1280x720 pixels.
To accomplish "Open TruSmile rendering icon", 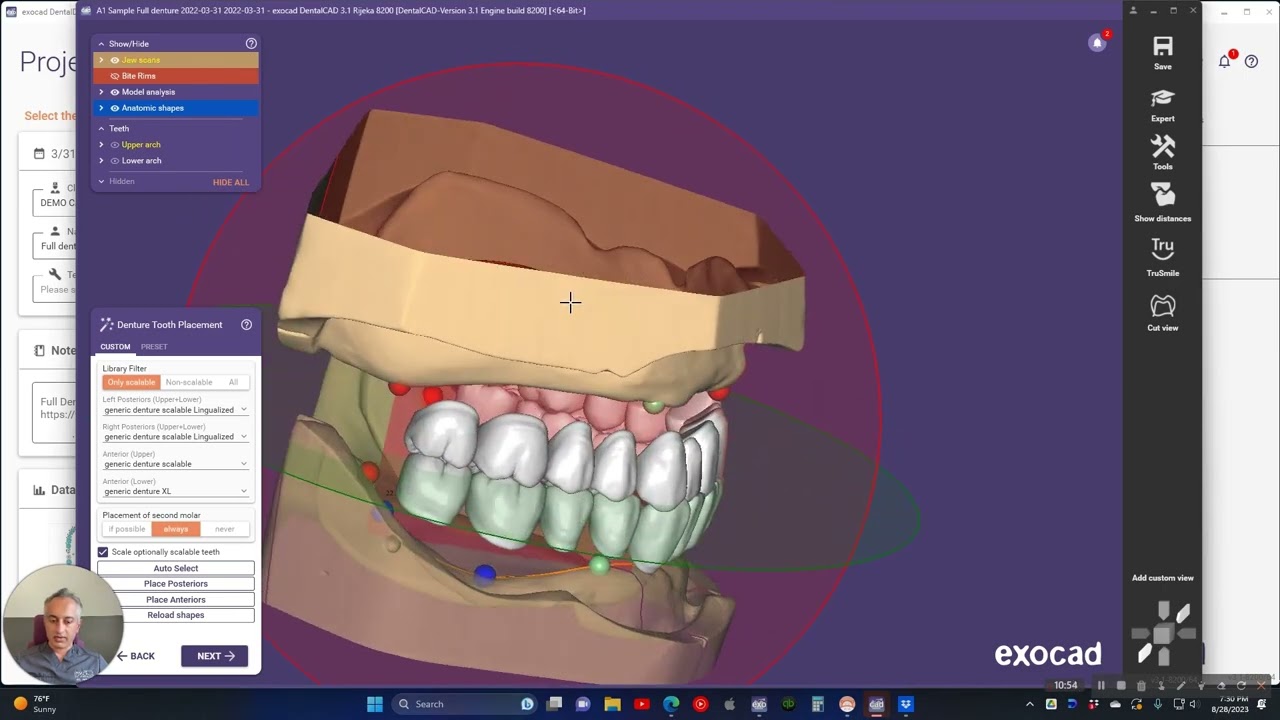I will pyautogui.click(x=1162, y=248).
